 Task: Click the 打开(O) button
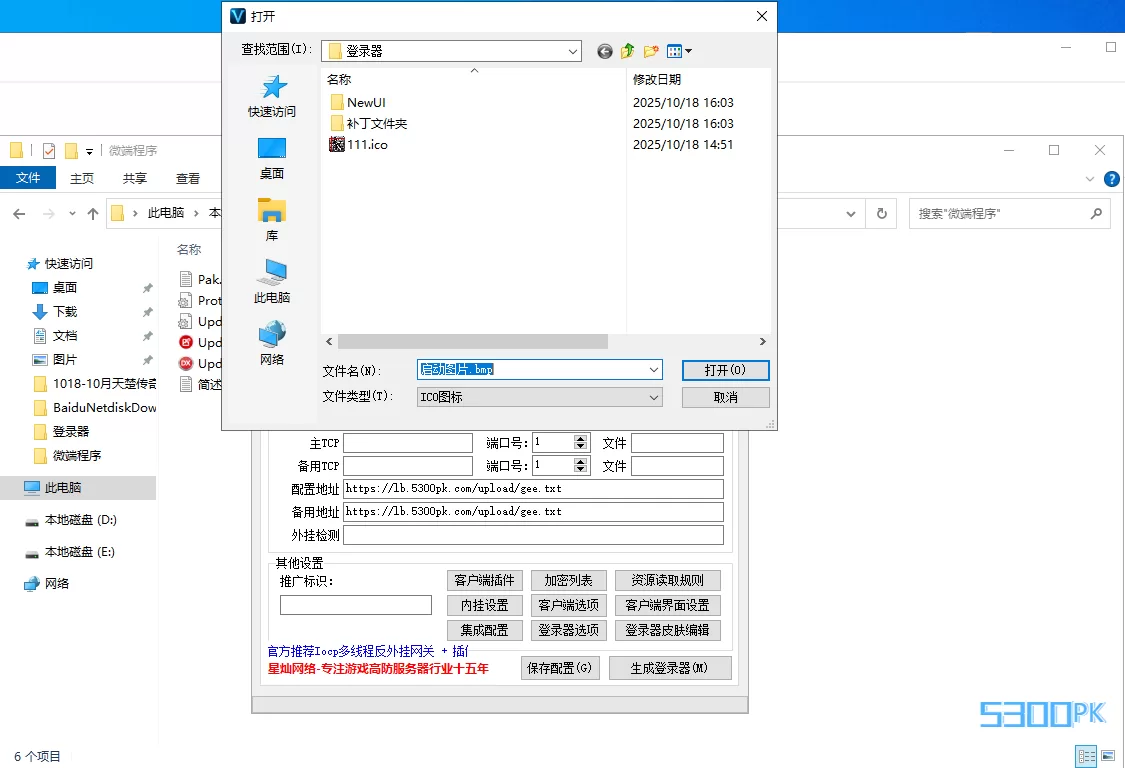point(725,370)
